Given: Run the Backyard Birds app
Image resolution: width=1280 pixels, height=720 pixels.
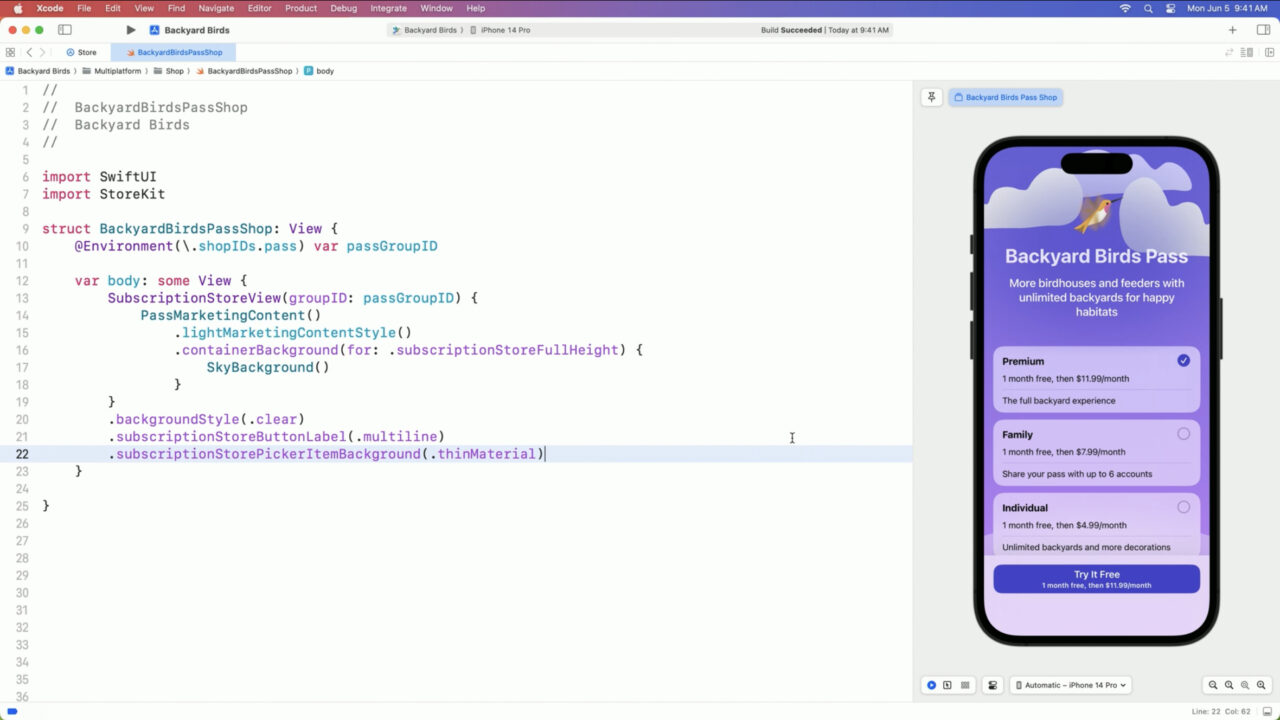Looking at the screenshot, I should click(x=130, y=30).
